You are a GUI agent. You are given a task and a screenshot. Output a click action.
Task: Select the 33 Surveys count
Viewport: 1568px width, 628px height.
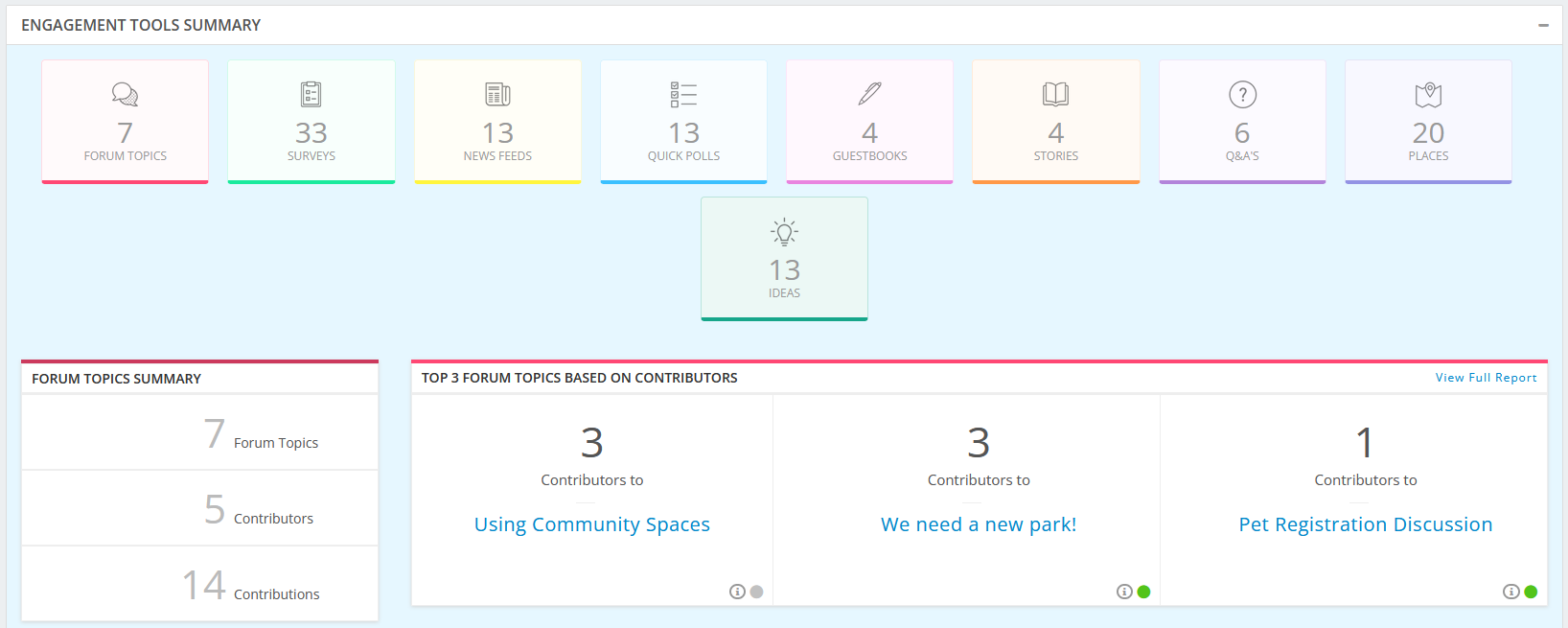pos(311,132)
